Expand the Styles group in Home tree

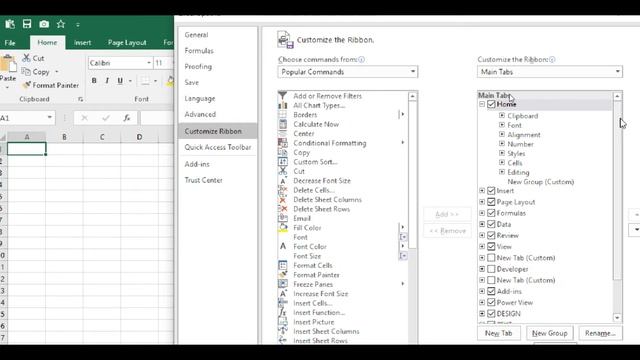(502, 153)
